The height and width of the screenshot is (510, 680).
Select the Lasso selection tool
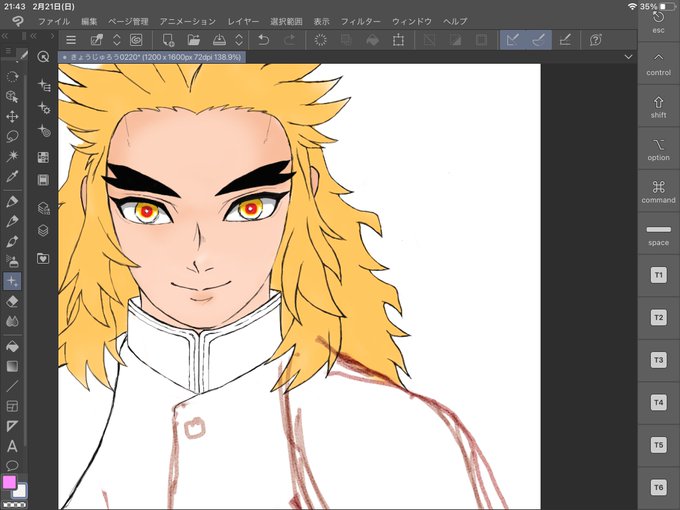[x=12, y=137]
